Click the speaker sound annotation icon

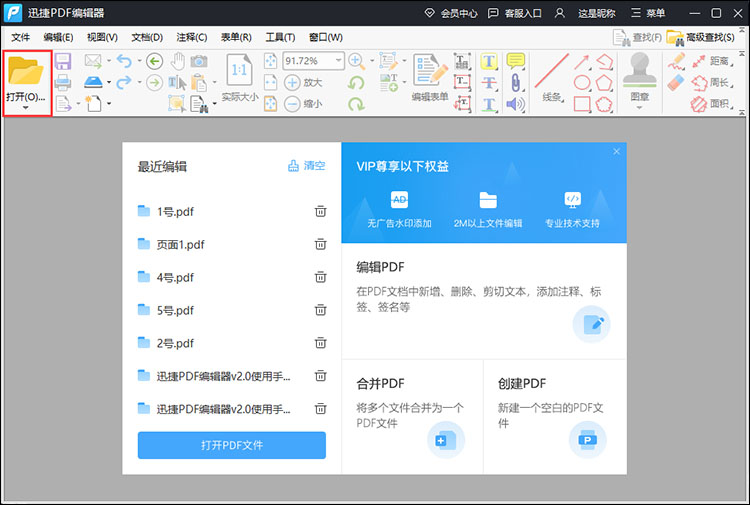515,104
